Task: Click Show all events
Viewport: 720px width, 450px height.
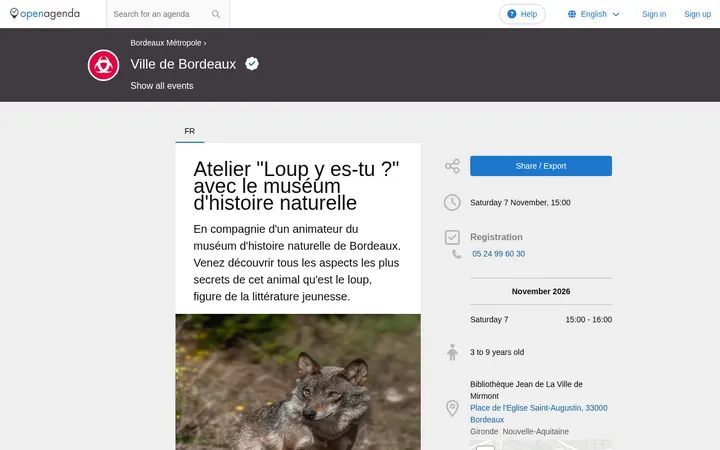Action: [162, 86]
